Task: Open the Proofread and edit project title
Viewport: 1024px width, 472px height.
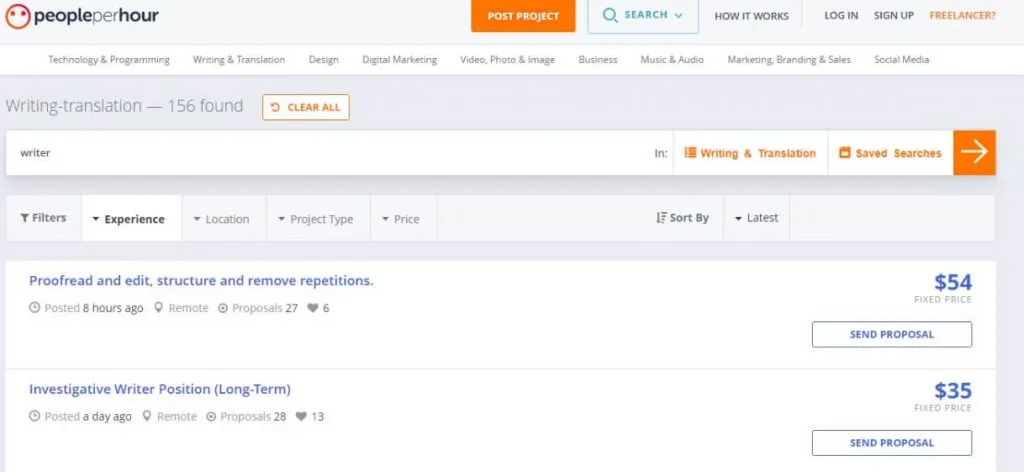Action: (201, 281)
